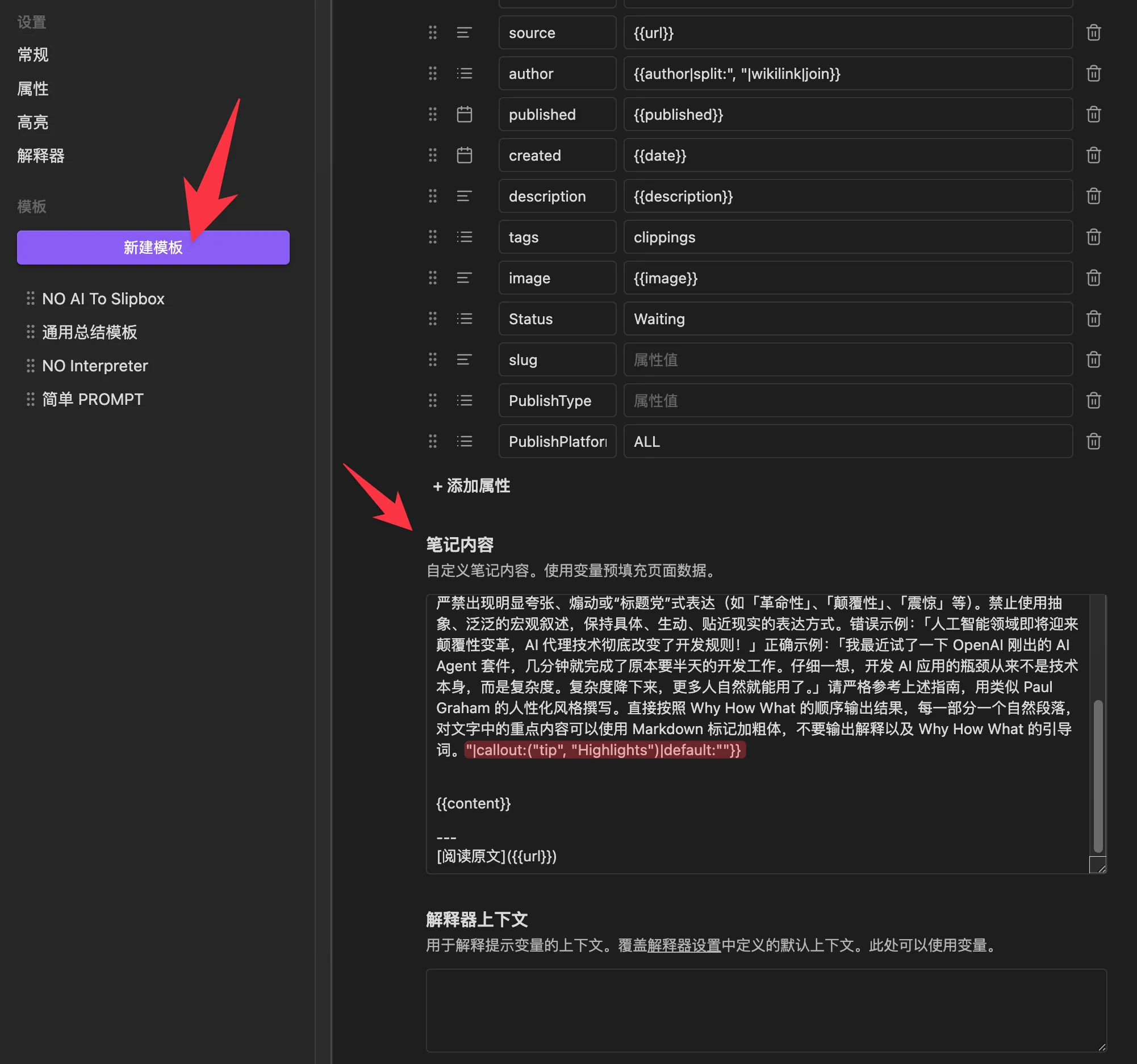
Task: Click the 新建模板 button
Action: pyautogui.click(x=153, y=247)
